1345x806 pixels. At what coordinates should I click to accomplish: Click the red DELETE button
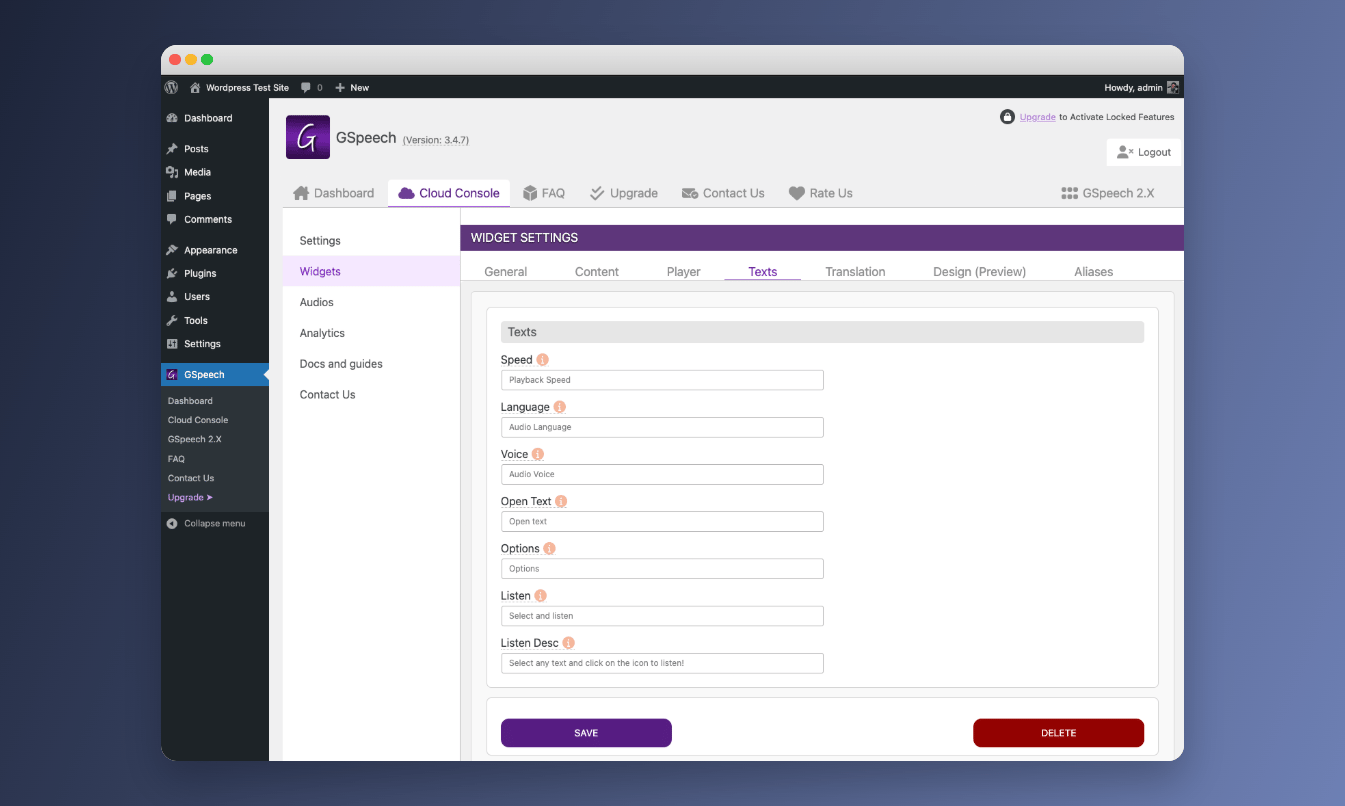1058,733
